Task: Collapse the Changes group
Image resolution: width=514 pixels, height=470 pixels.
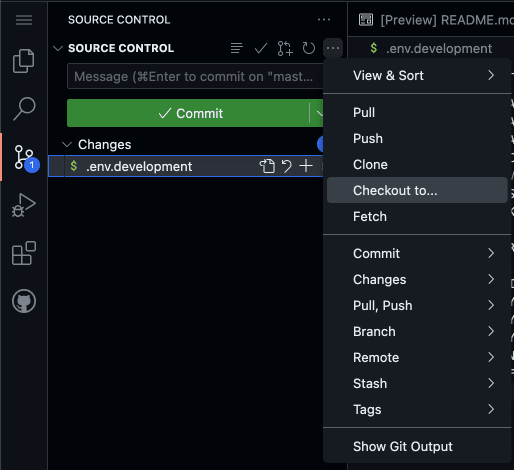Action: click(x=67, y=145)
